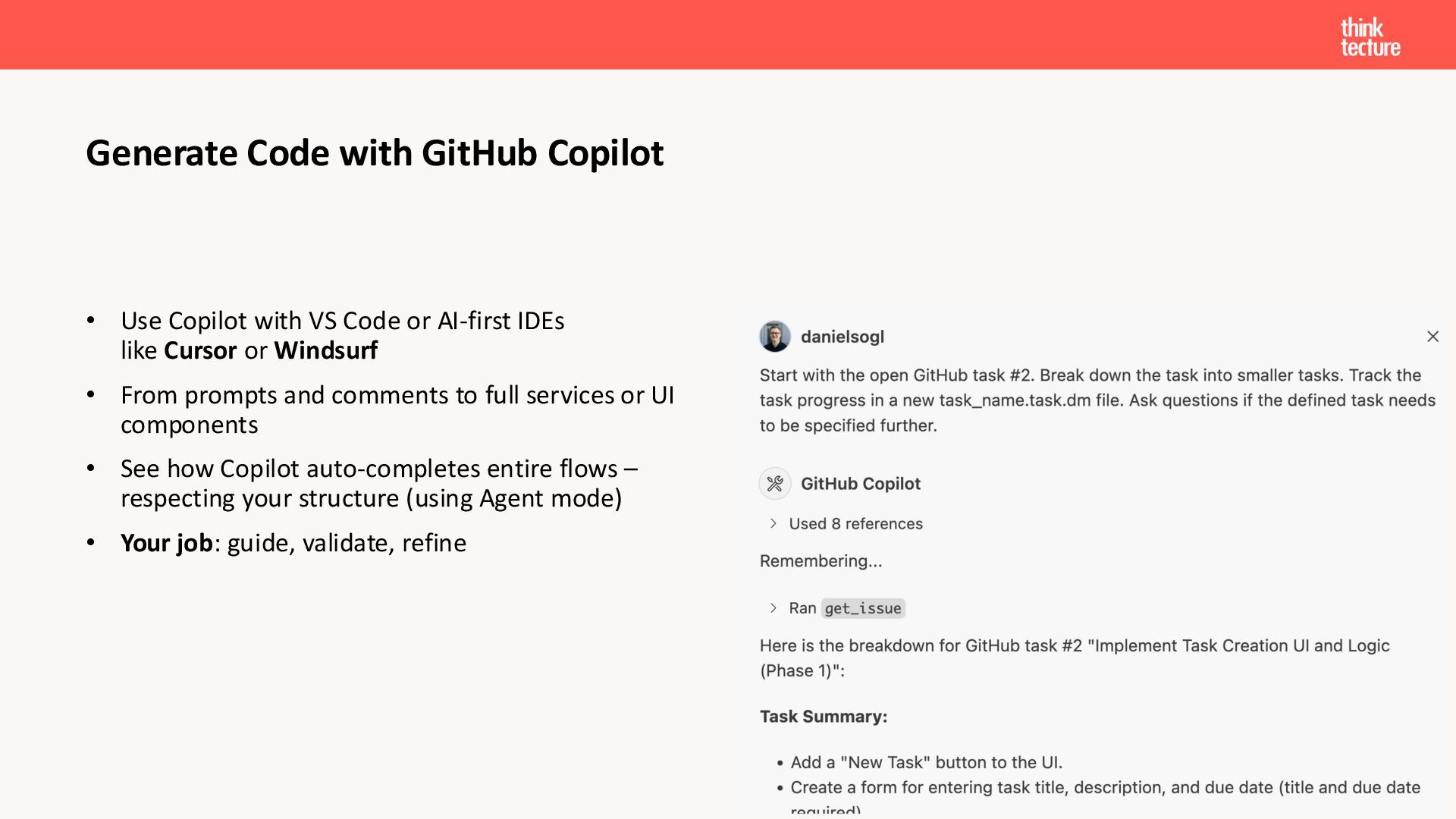The width and height of the screenshot is (1456, 819).
Task: Click the thinktecture logo in the header
Action: (x=1370, y=37)
